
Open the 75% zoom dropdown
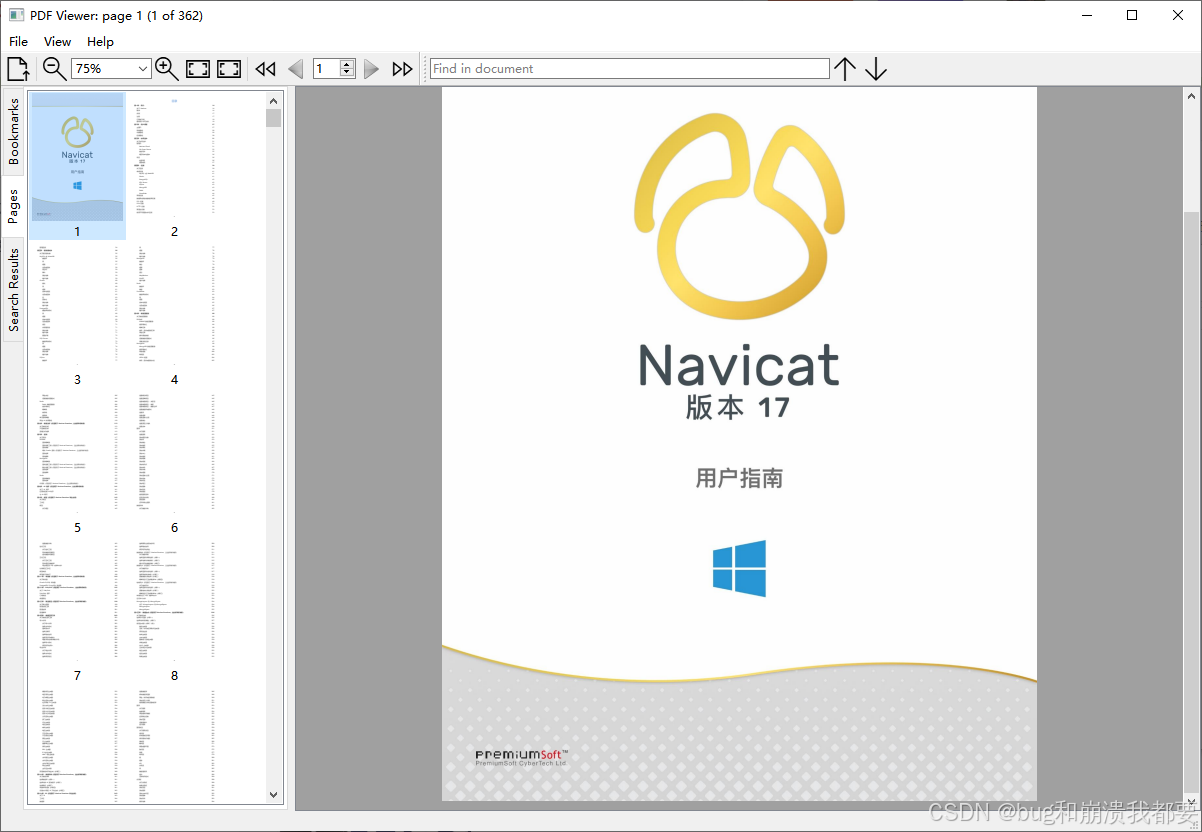(111, 69)
